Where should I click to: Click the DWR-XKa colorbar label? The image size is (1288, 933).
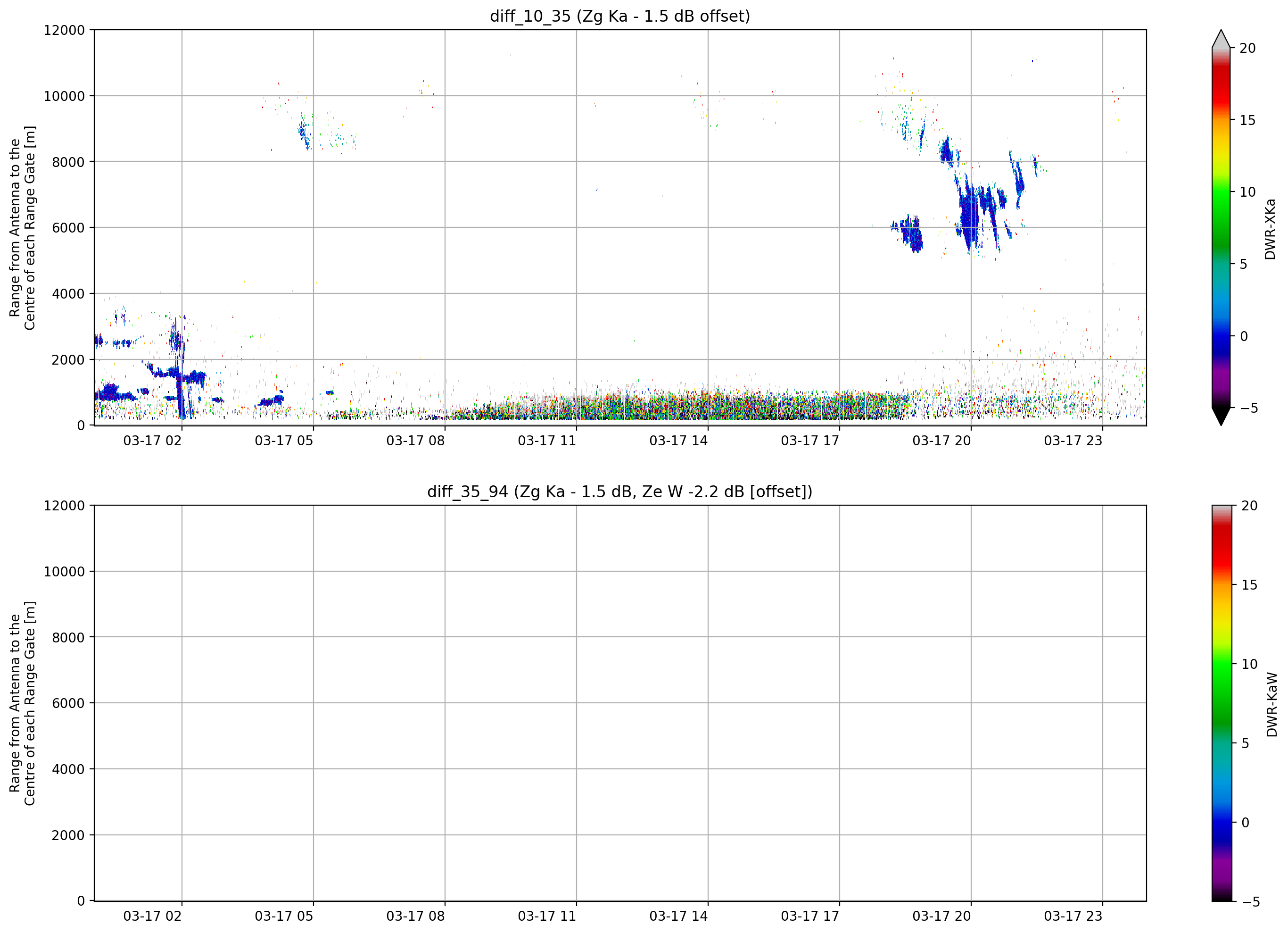(x=1271, y=229)
